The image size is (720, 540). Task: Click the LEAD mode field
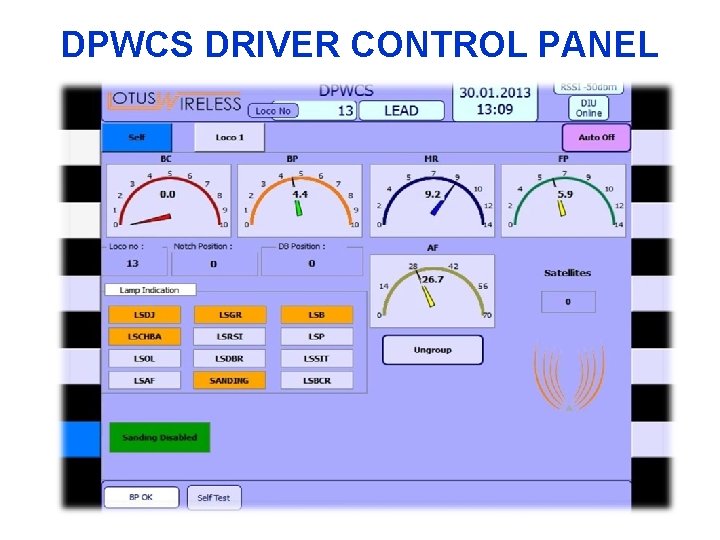click(402, 111)
